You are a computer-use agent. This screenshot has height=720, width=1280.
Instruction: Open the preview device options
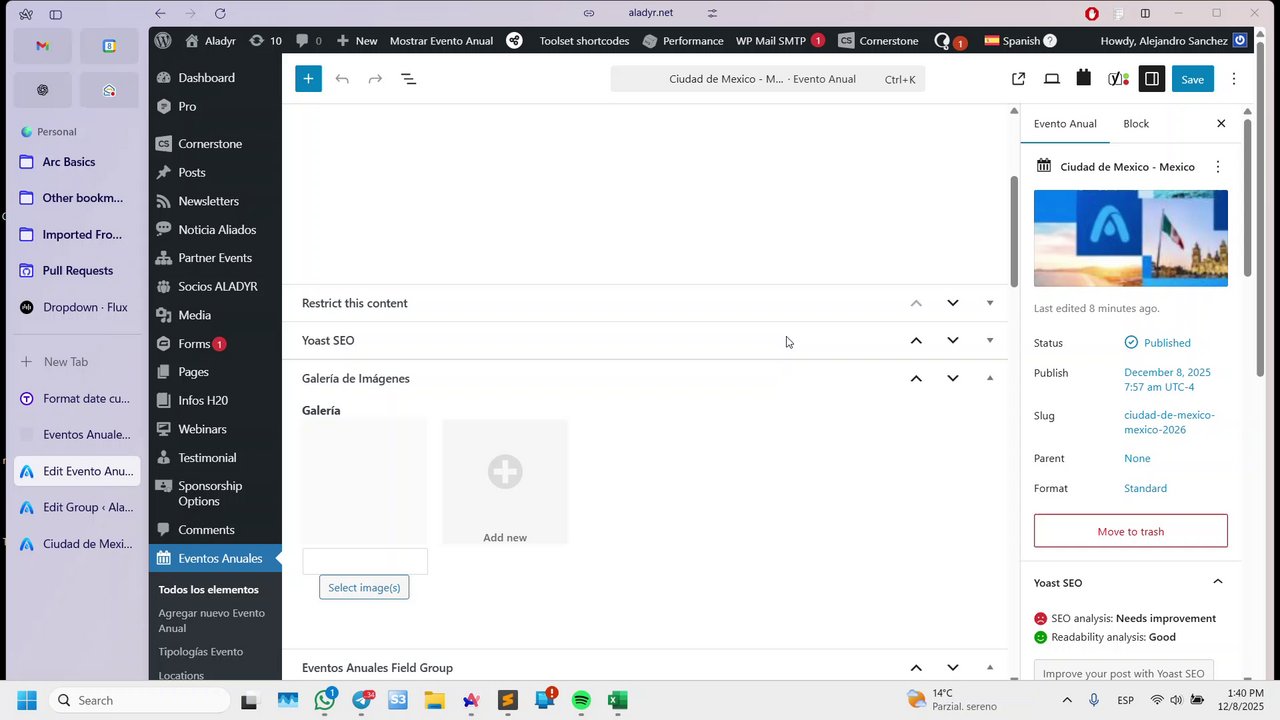1052,79
